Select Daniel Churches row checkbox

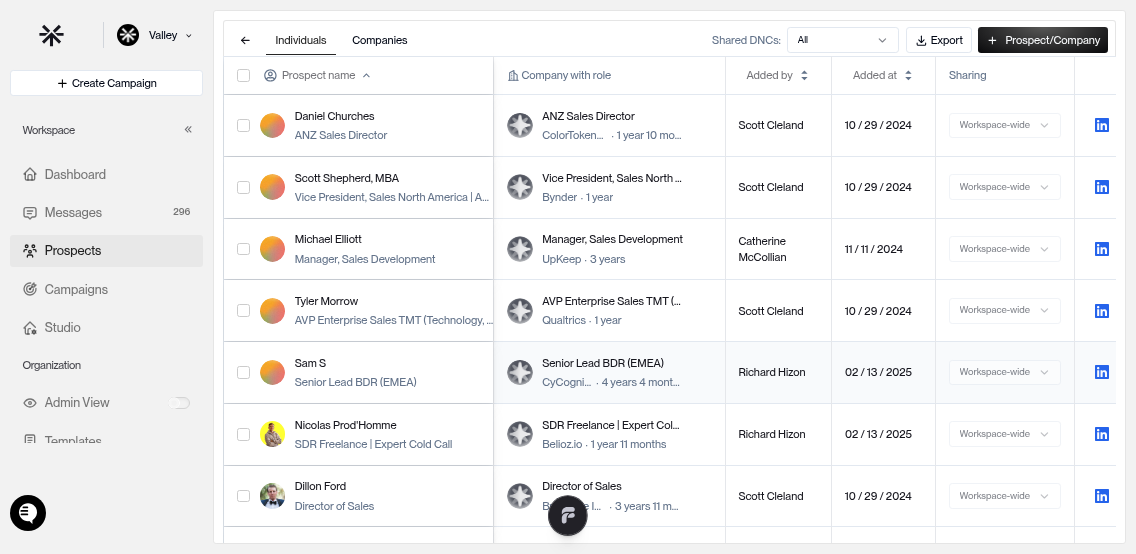tap(243, 125)
